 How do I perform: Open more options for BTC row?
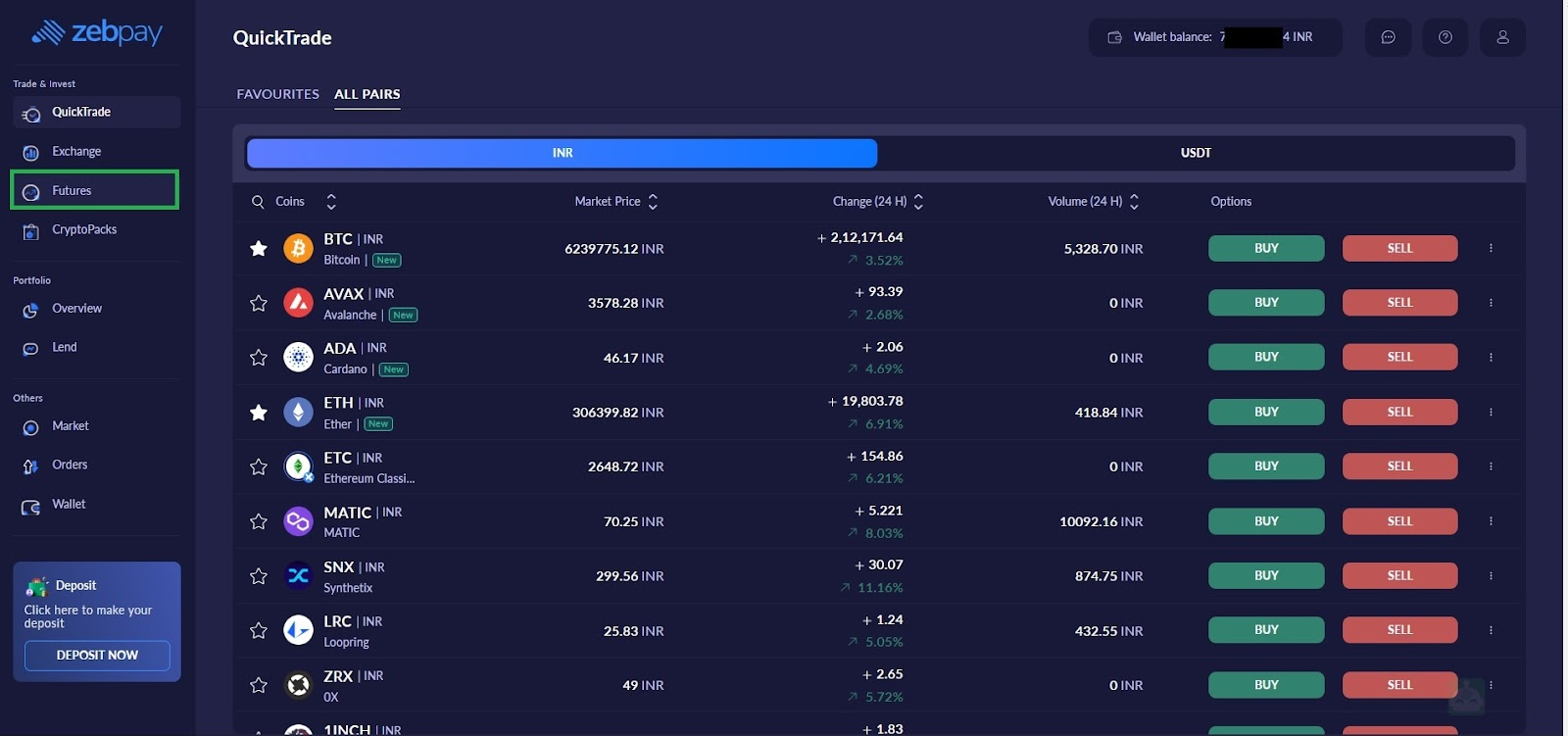tap(1491, 248)
